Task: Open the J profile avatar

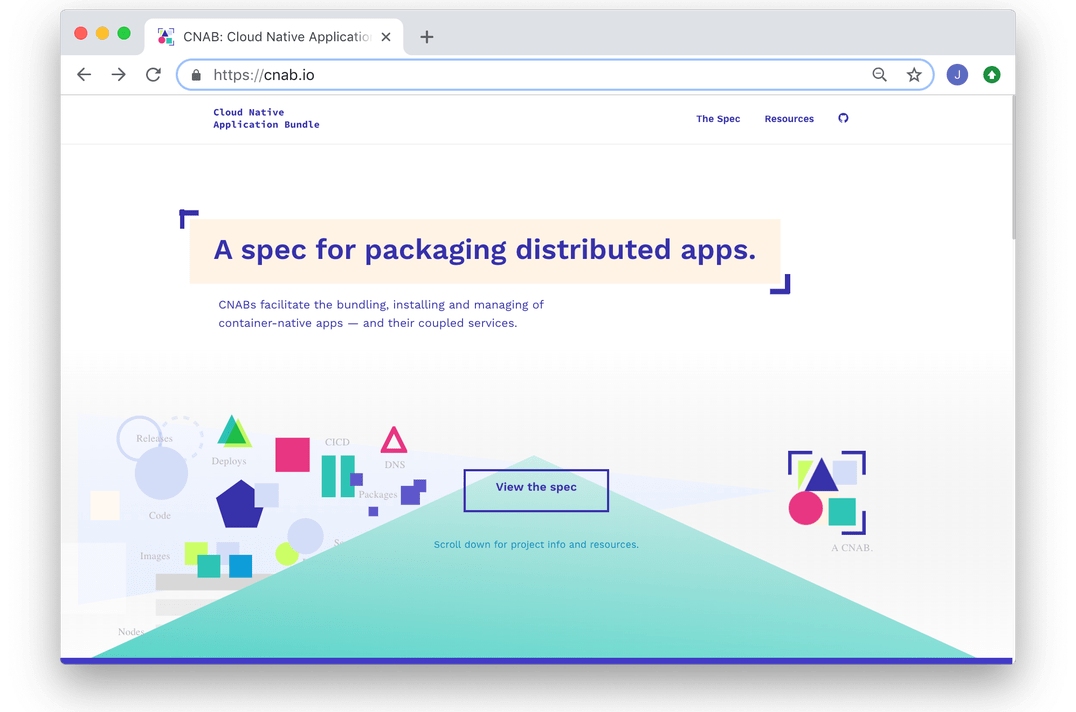Action: 957,75
